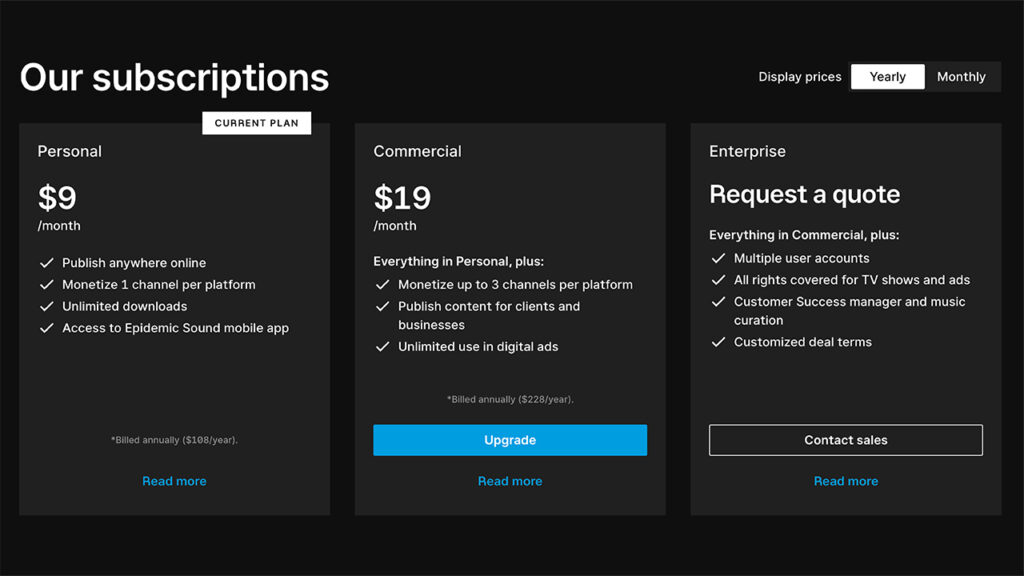Switch price display to Monthly
This screenshot has height=576, width=1024.
961,76
